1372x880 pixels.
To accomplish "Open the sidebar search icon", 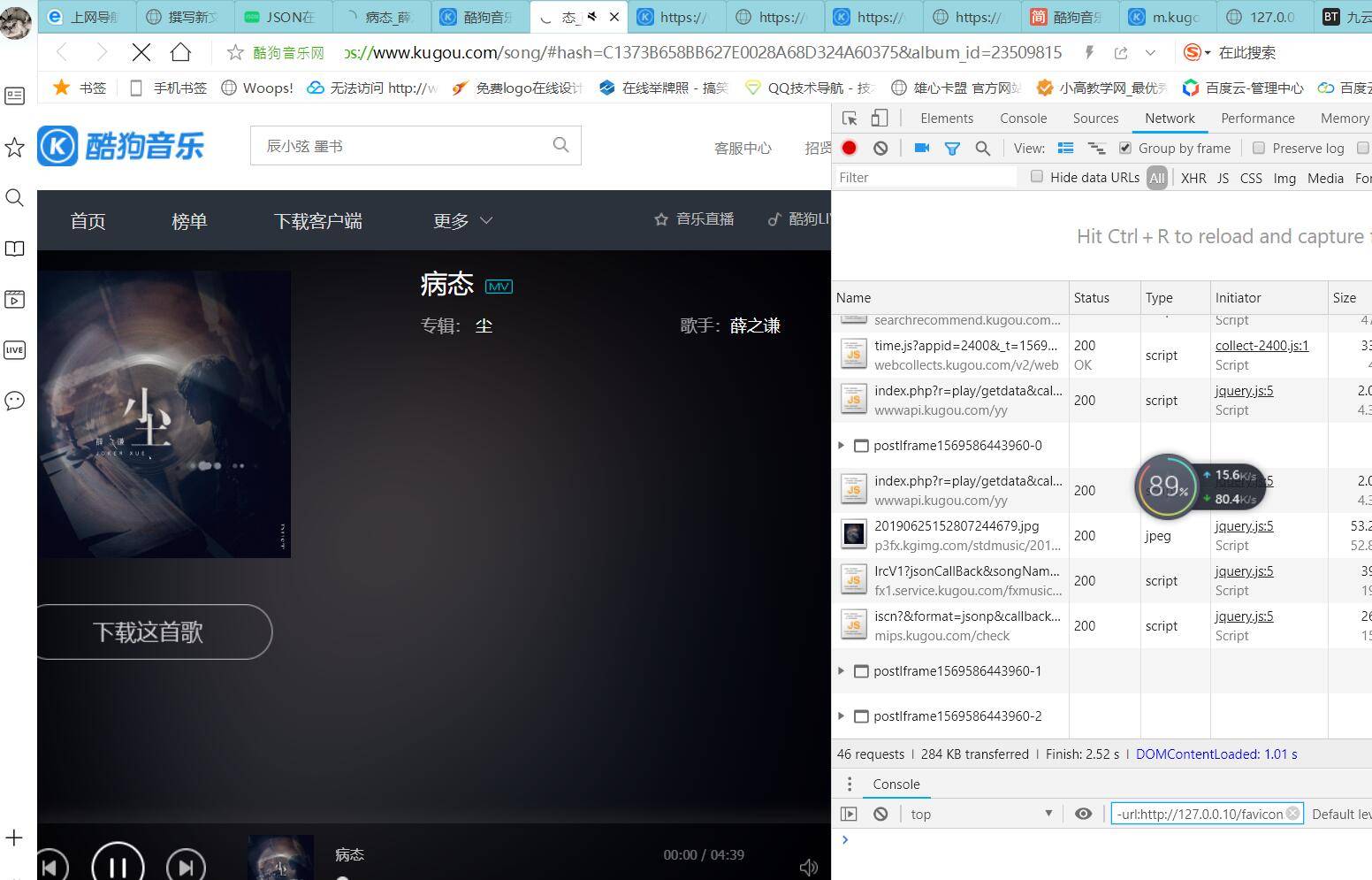I will point(14,197).
